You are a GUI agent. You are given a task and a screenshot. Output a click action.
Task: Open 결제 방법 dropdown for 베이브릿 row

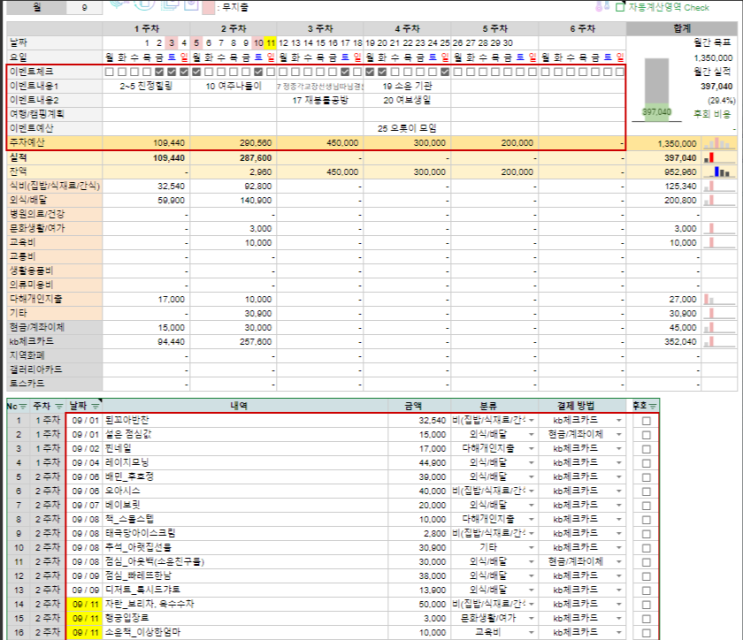point(619,505)
